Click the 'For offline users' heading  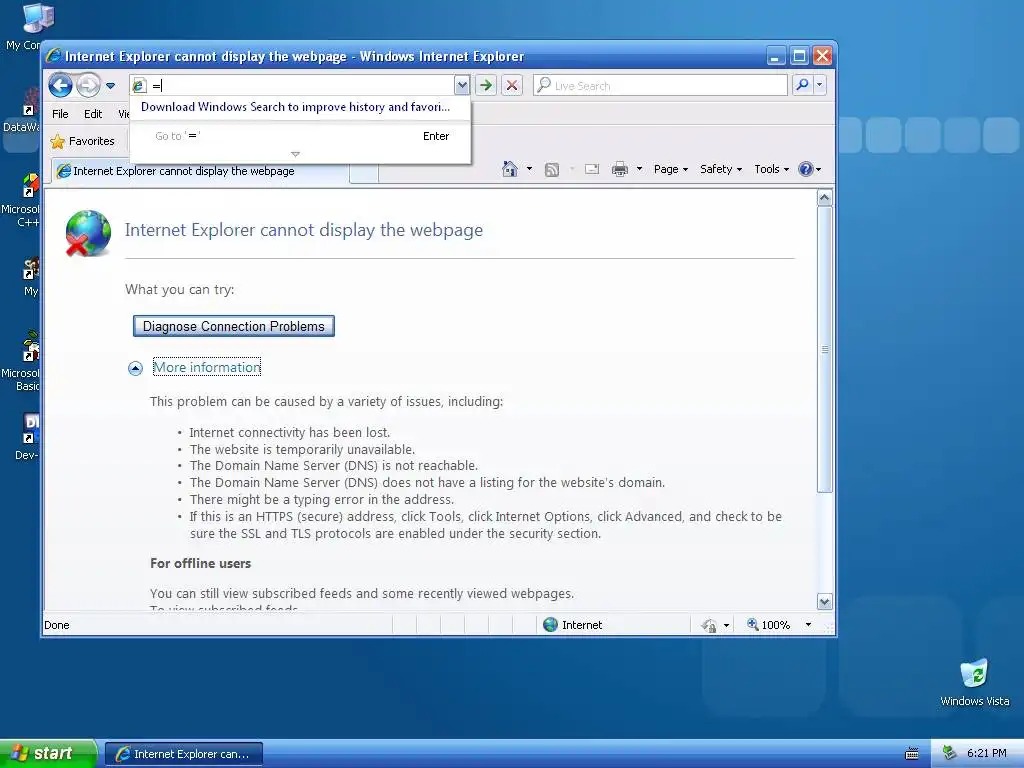pos(200,563)
